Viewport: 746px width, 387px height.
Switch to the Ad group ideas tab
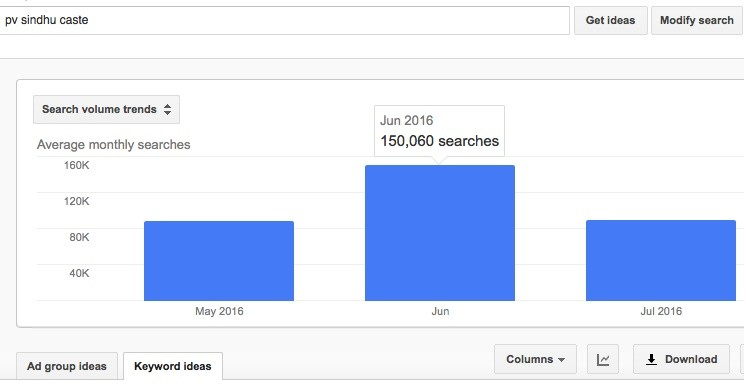click(x=67, y=366)
